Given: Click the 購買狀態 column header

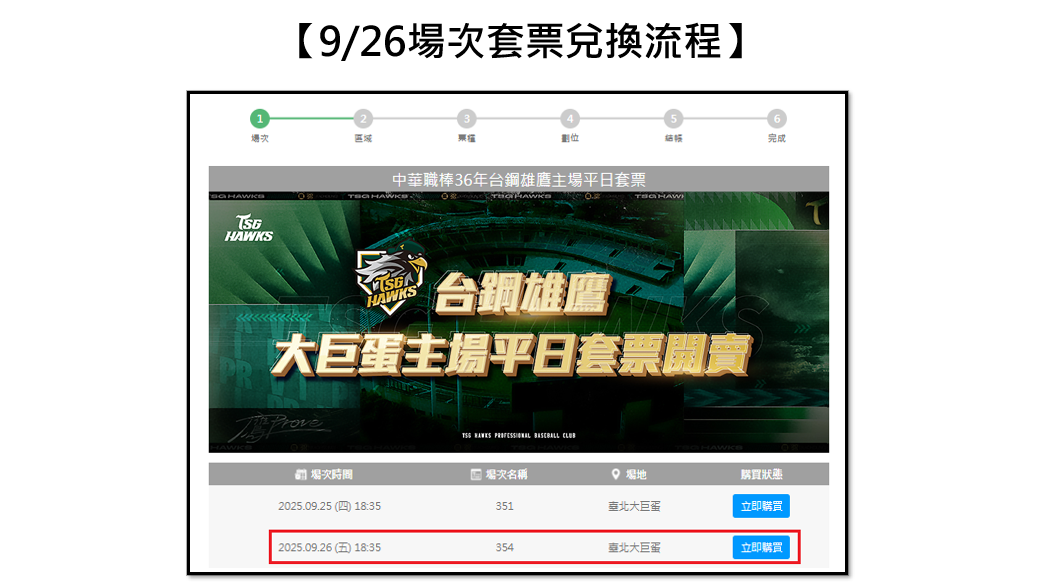Looking at the screenshot, I should [761, 475].
